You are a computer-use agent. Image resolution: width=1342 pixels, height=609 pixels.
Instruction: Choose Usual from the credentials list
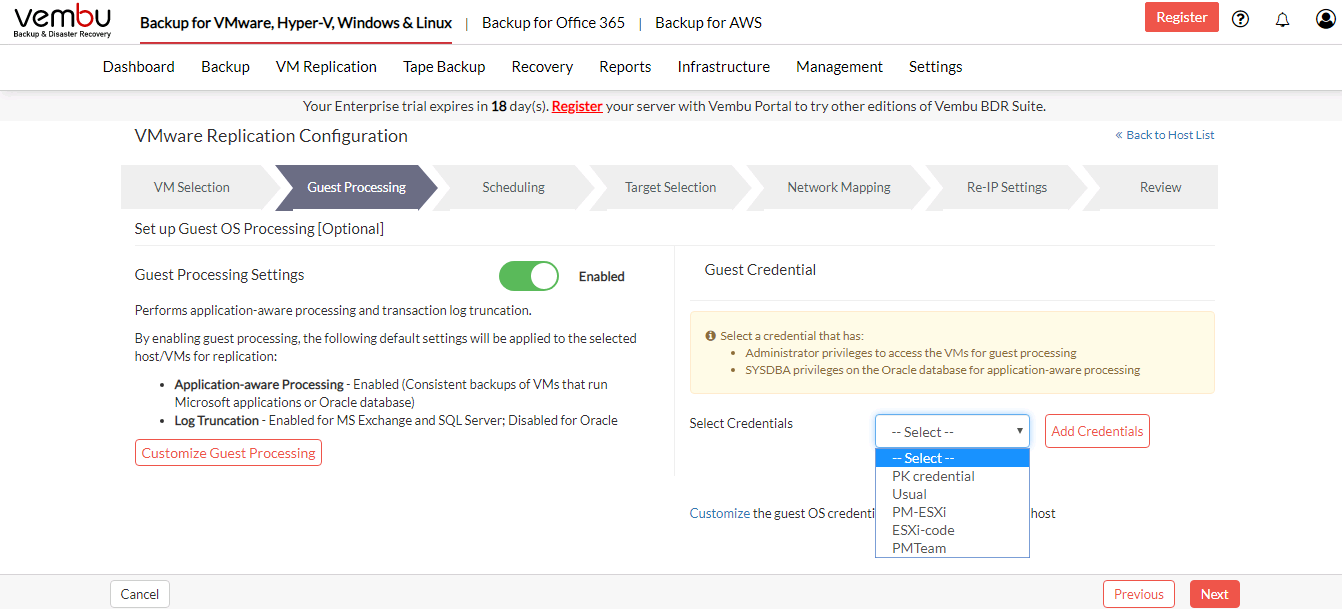952,494
